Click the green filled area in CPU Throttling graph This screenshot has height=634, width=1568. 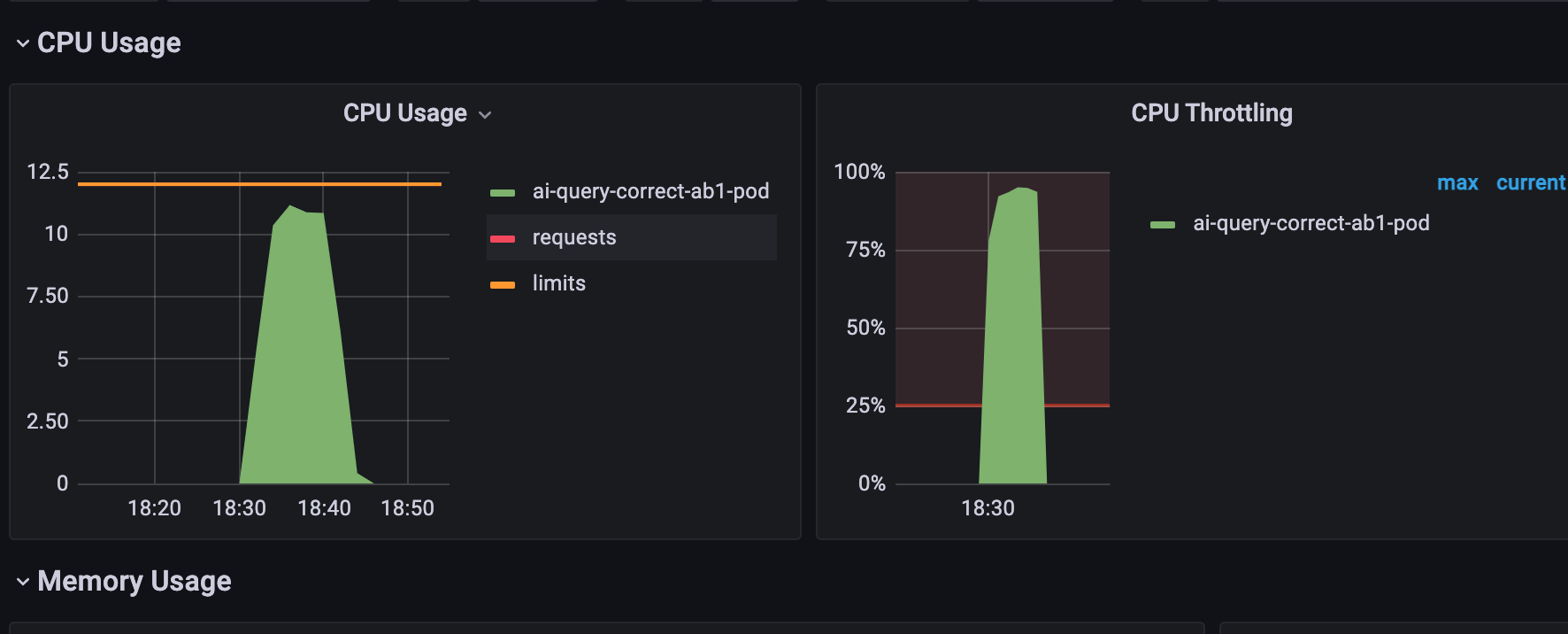pyautogui.click(x=1013, y=354)
